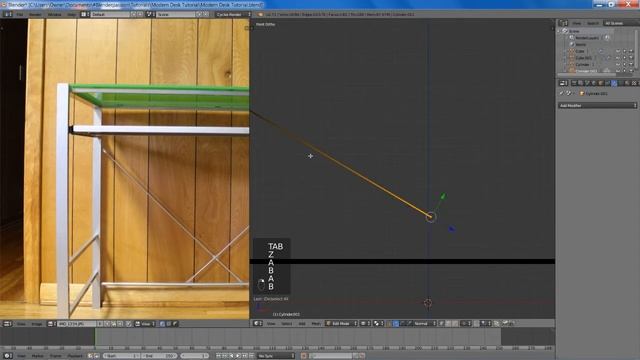The width and height of the screenshot is (640, 360).
Task: Switch to Render Layers properties tab icon
Action: [x=581, y=83]
